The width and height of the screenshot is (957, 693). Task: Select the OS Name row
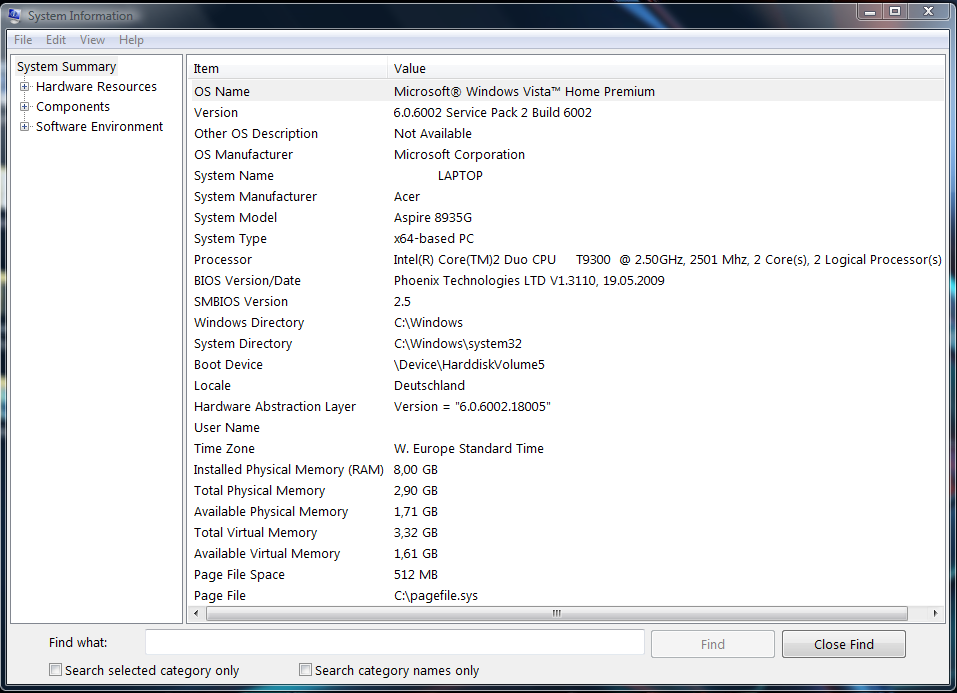click(x=566, y=92)
